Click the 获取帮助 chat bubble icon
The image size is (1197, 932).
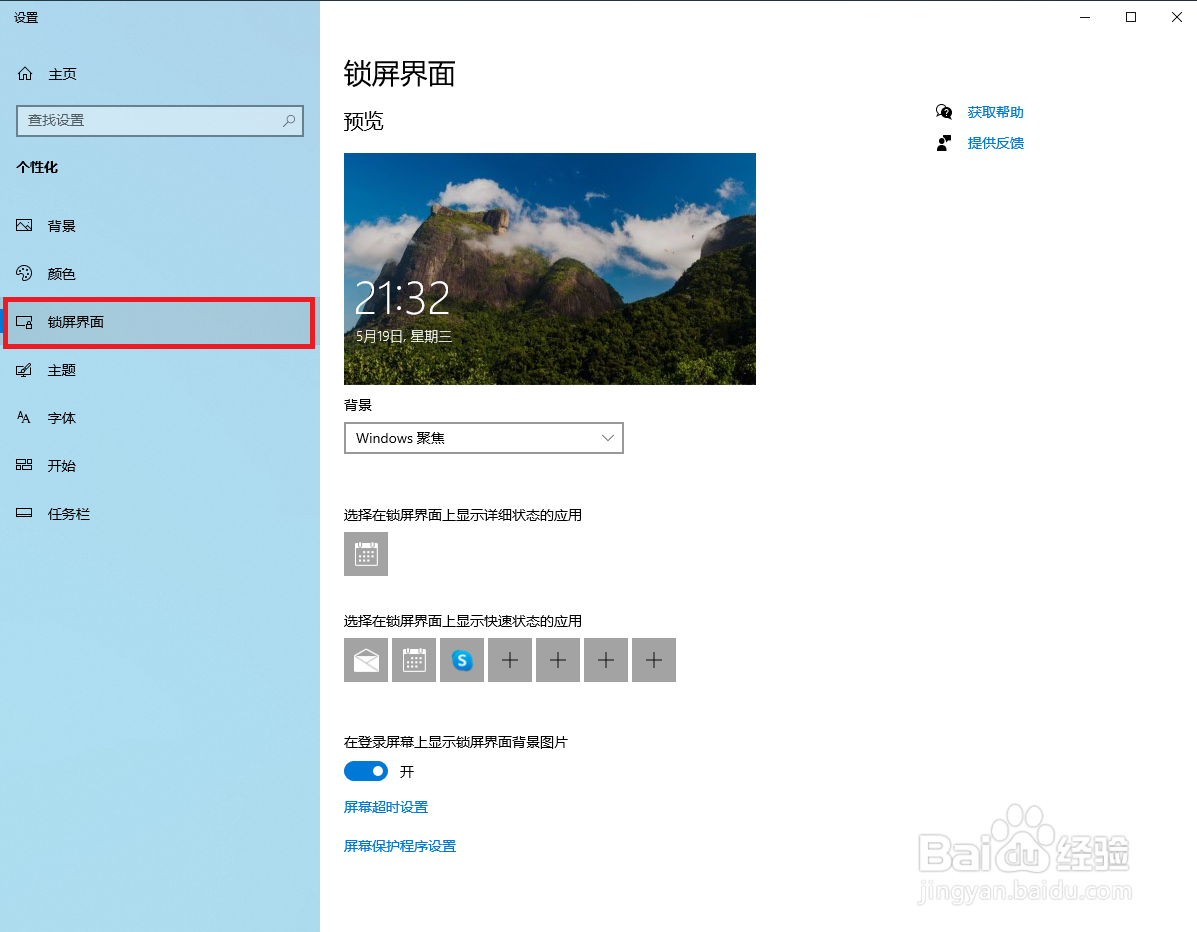pyautogui.click(x=944, y=112)
